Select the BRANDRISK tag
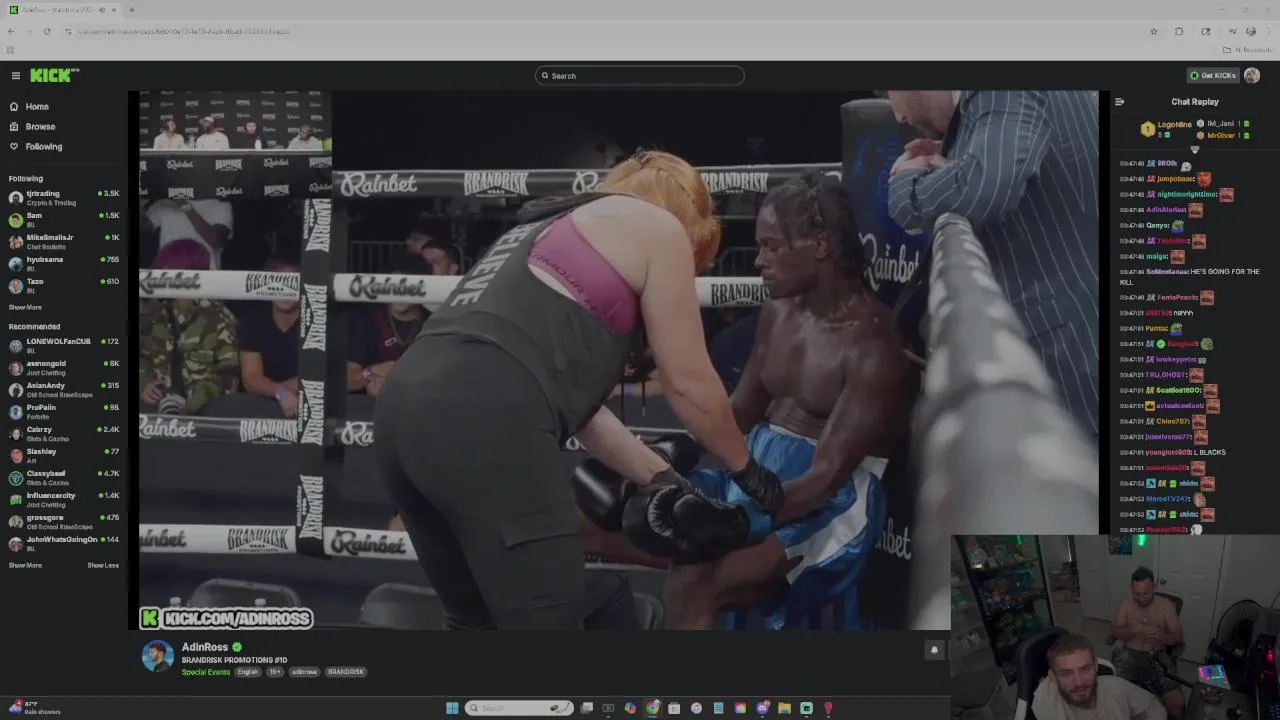This screenshot has height=720, width=1280. point(346,672)
